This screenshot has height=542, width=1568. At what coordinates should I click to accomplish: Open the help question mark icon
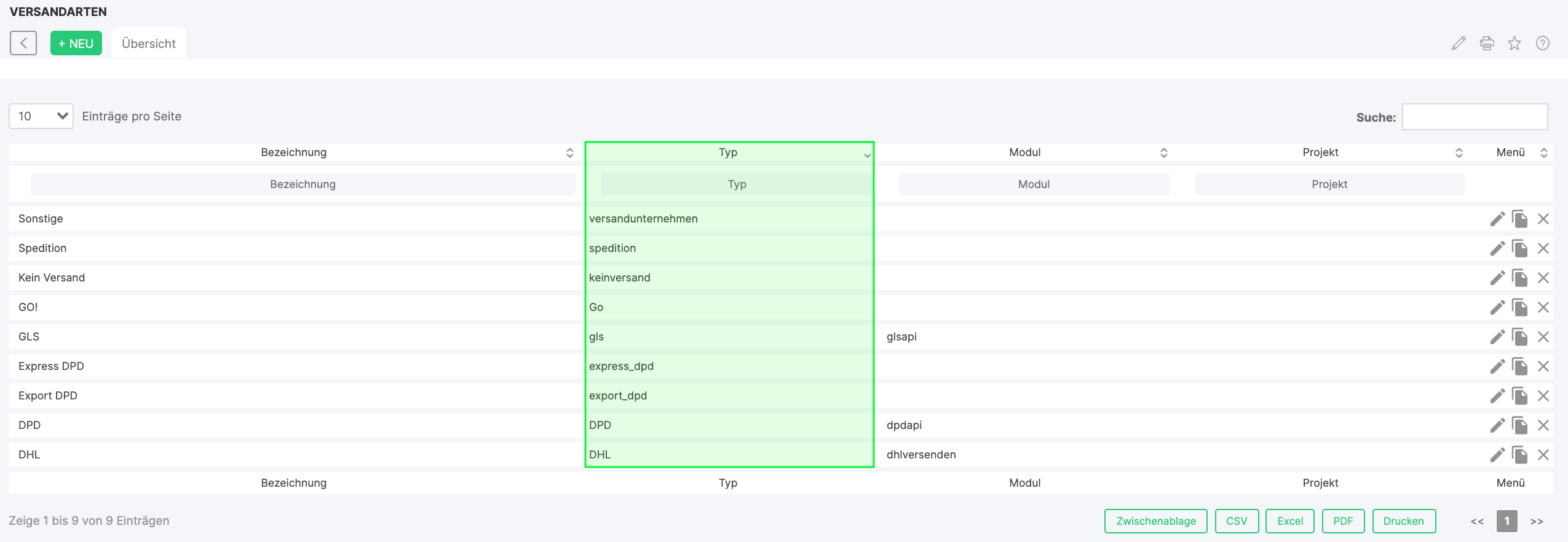(x=1542, y=43)
